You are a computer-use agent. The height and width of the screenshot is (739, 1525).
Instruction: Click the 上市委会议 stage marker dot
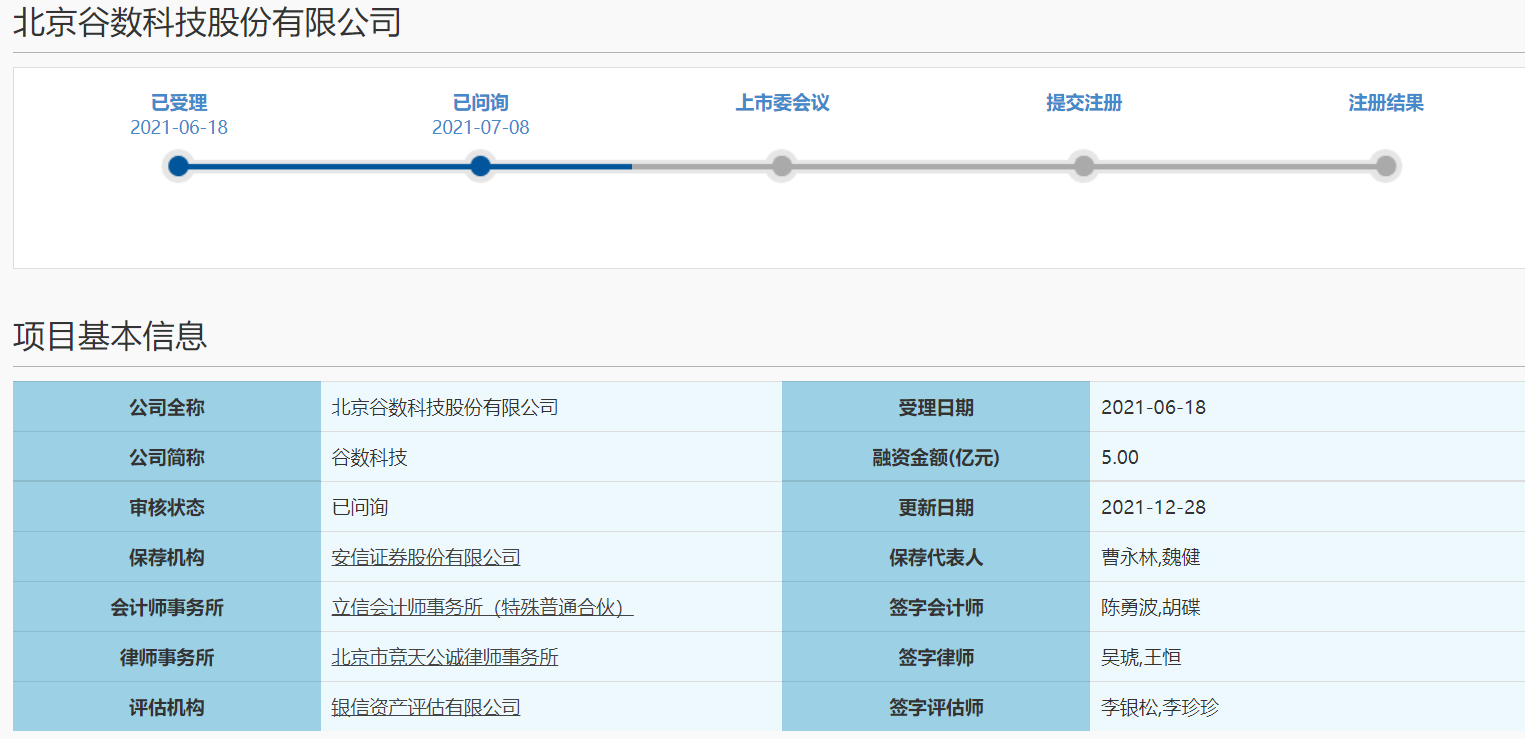click(782, 166)
